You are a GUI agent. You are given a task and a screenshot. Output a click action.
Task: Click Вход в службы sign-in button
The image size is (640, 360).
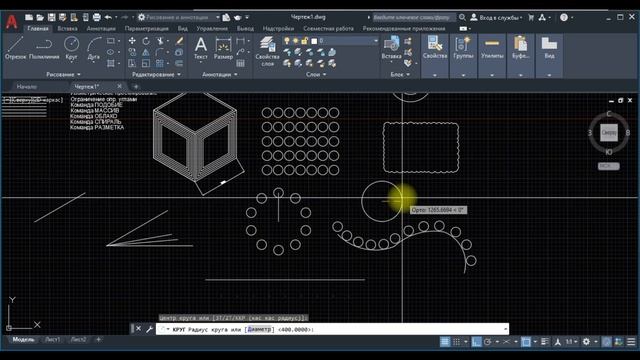point(496,17)
